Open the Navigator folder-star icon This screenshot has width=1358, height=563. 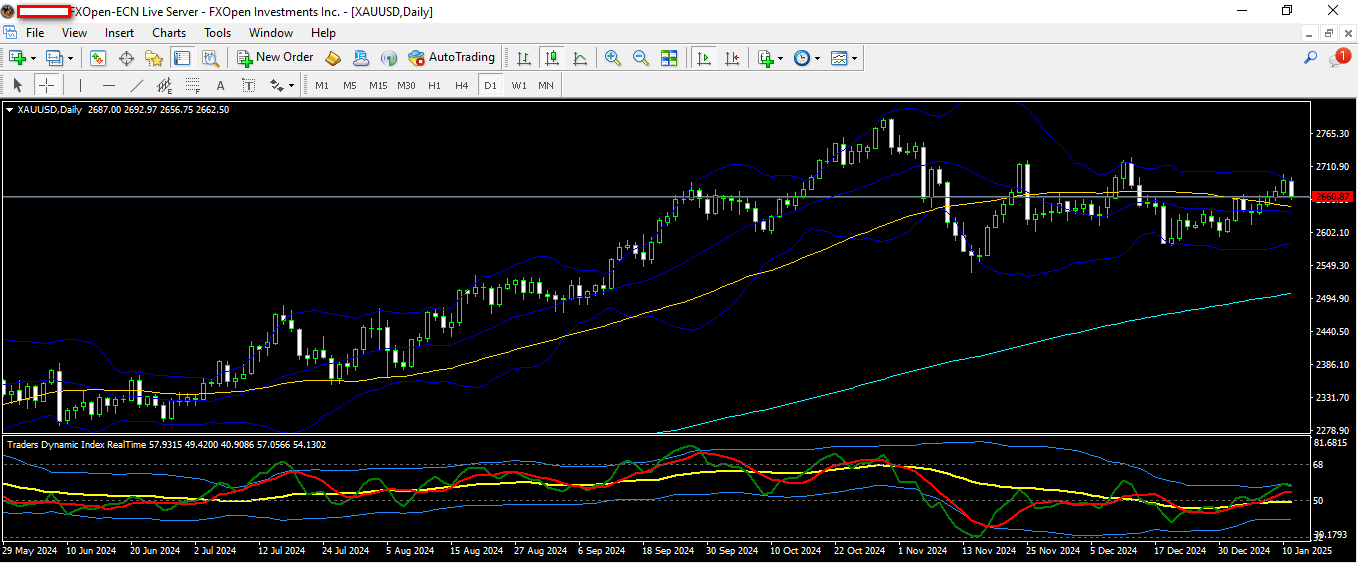(154, 58)
